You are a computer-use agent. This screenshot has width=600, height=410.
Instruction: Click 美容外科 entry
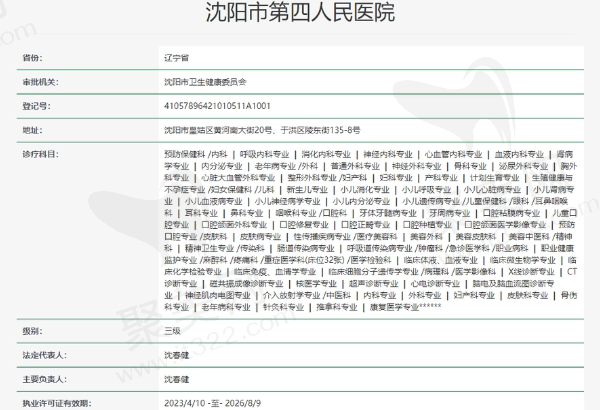click(426, 237)
